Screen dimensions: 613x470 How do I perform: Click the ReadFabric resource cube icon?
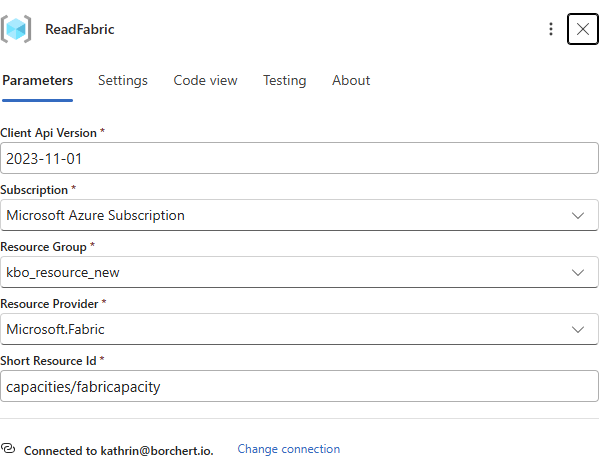point(16,29)
